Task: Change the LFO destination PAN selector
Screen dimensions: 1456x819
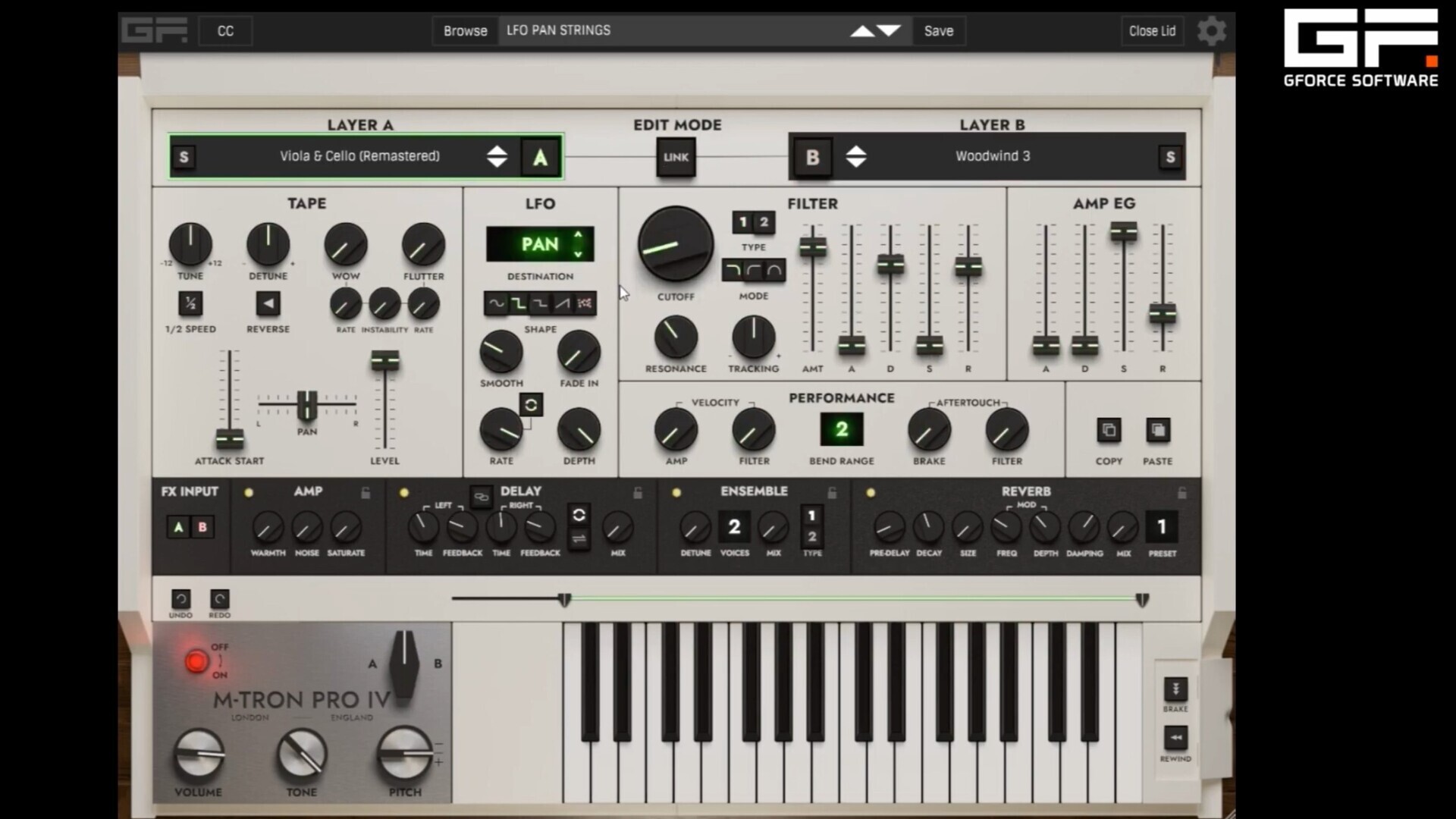Action: 540,244
